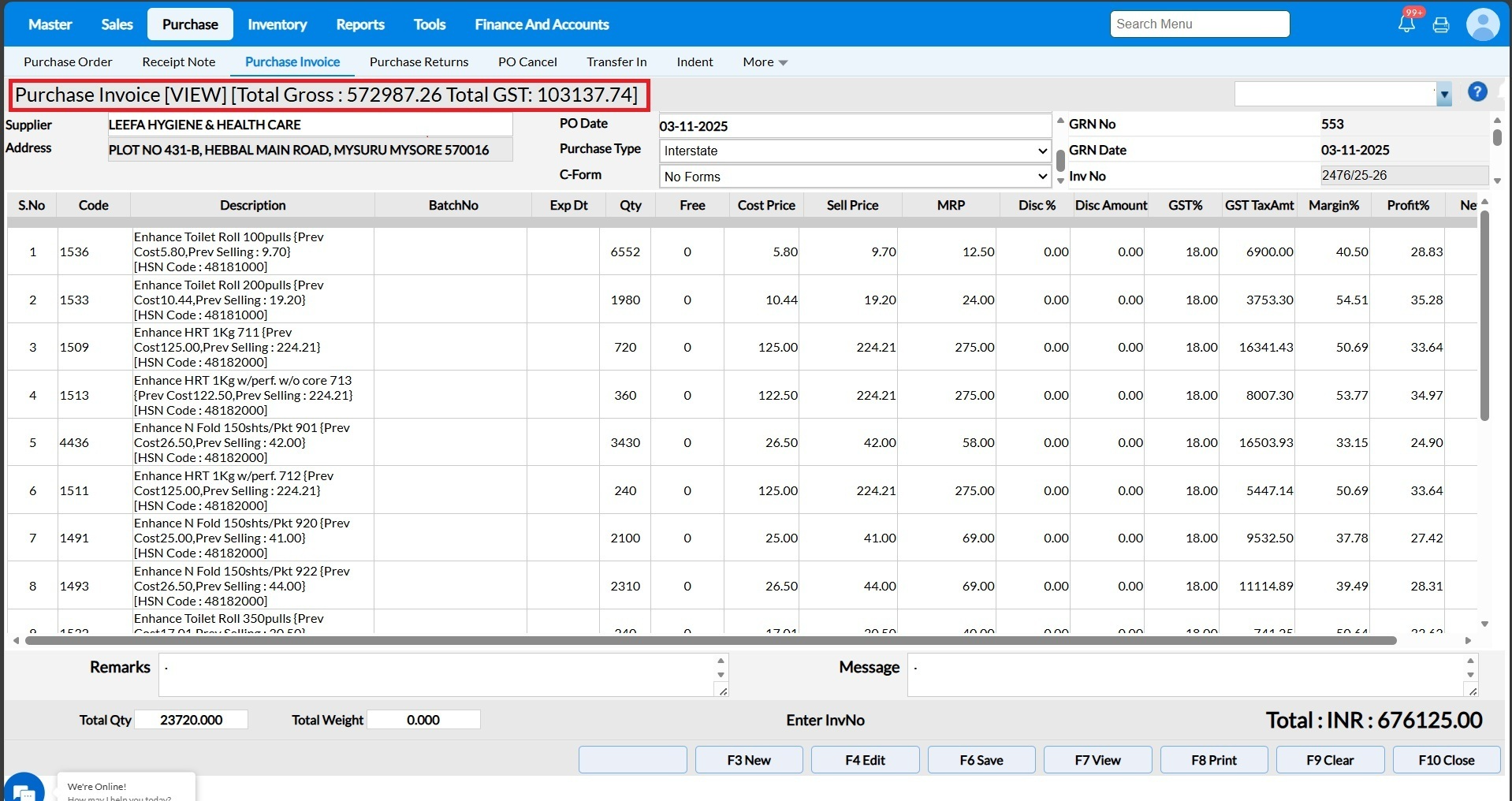Click in the Search Menu field

(x=1199, y=24)
